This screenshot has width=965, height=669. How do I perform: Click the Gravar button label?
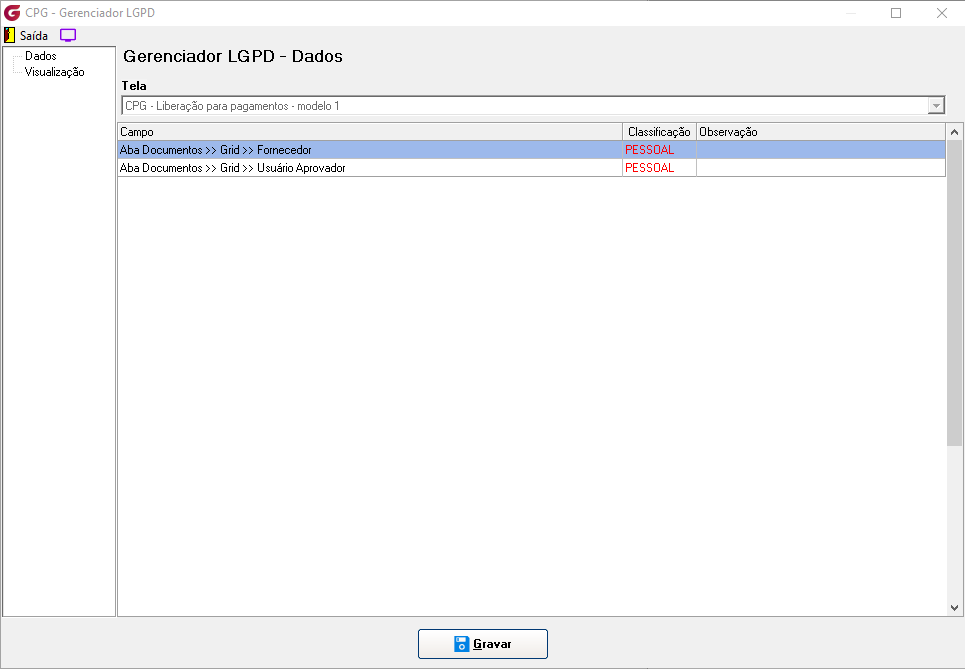coord(492,644)
